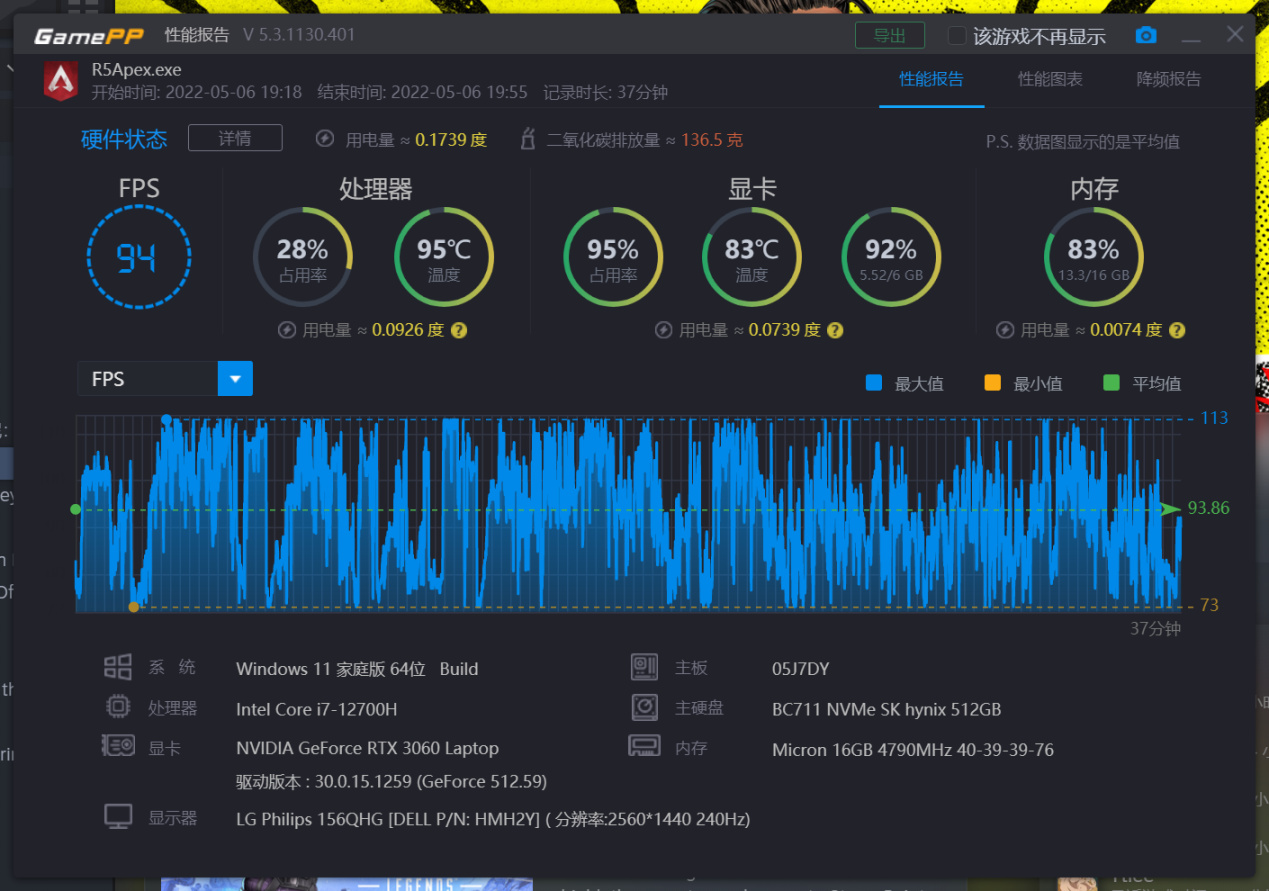Viewport: 1269px width, 891px height.
Task: Switch to the 性能报告 tab
Action: (932, 79)
